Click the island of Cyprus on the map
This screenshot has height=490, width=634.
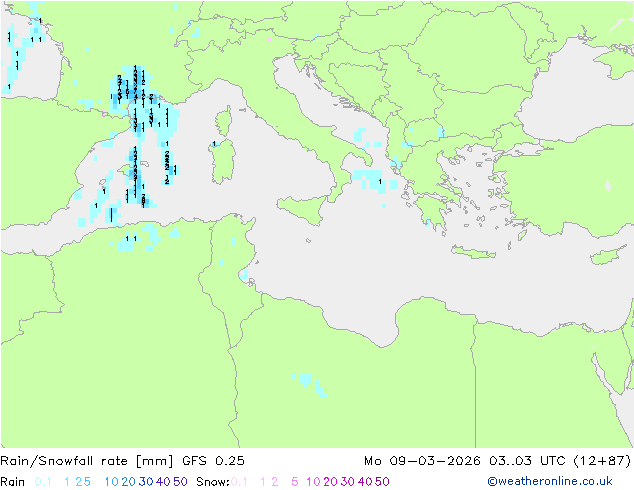coord(609,255)
